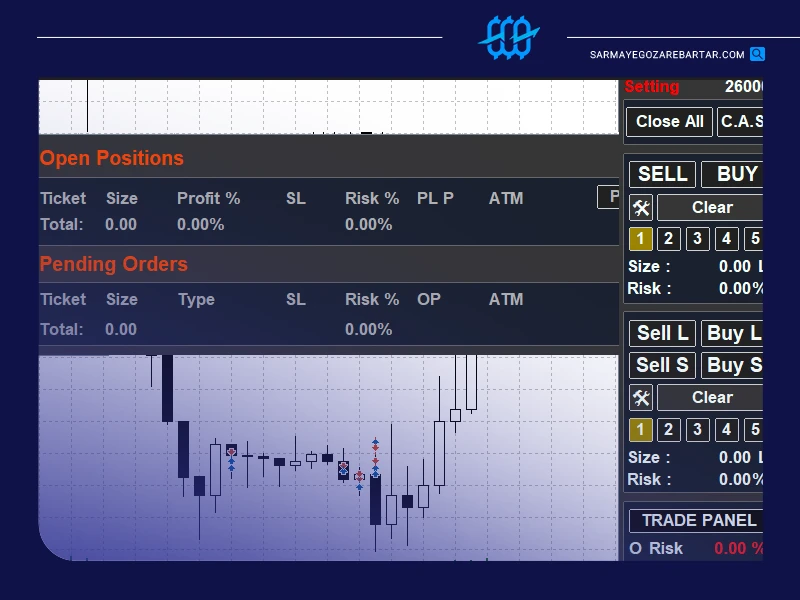This screenshot has width=800, height=600.
Task: Click the Sell S button
Action: click(662, 365)
